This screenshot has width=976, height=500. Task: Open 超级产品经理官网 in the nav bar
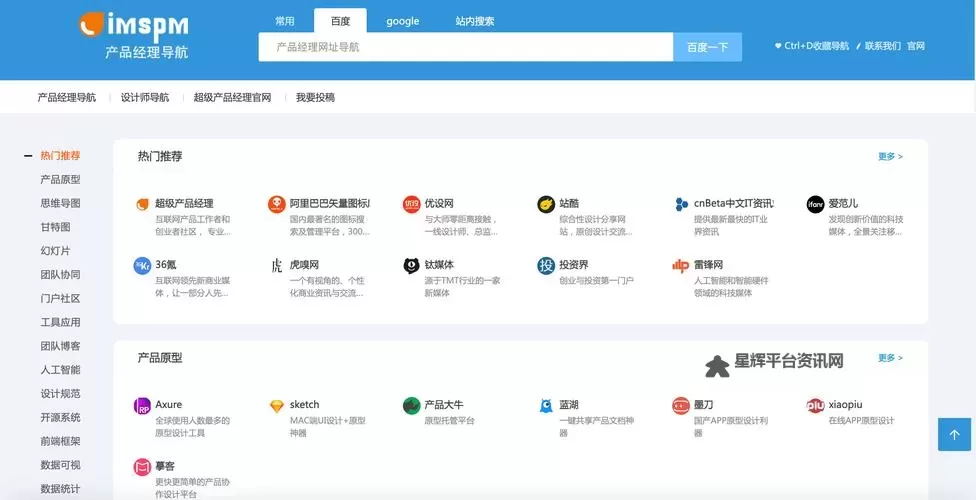pos(232,97)
